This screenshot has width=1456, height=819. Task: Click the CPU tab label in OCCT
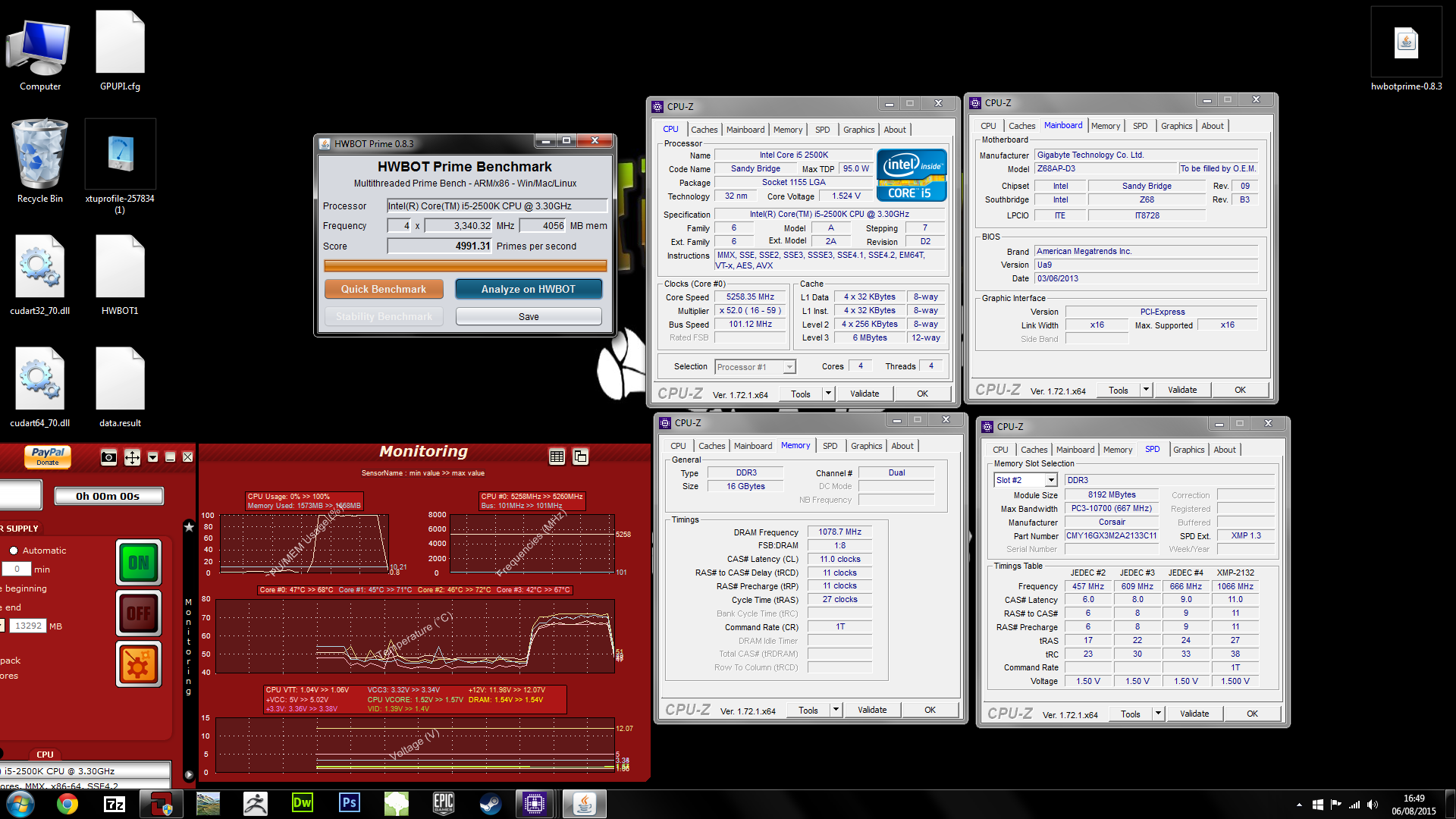45,755
